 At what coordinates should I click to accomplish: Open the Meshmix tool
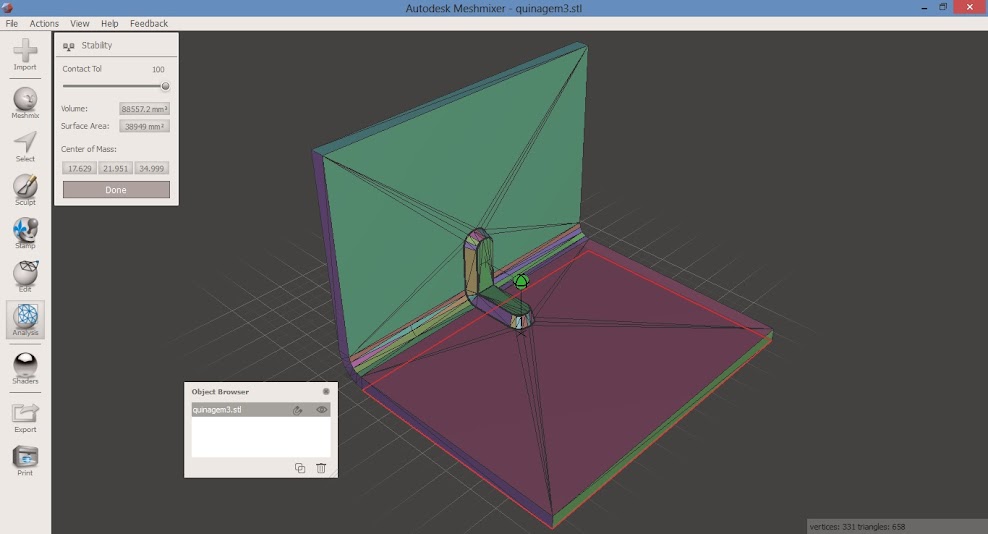tap(25, 103)
